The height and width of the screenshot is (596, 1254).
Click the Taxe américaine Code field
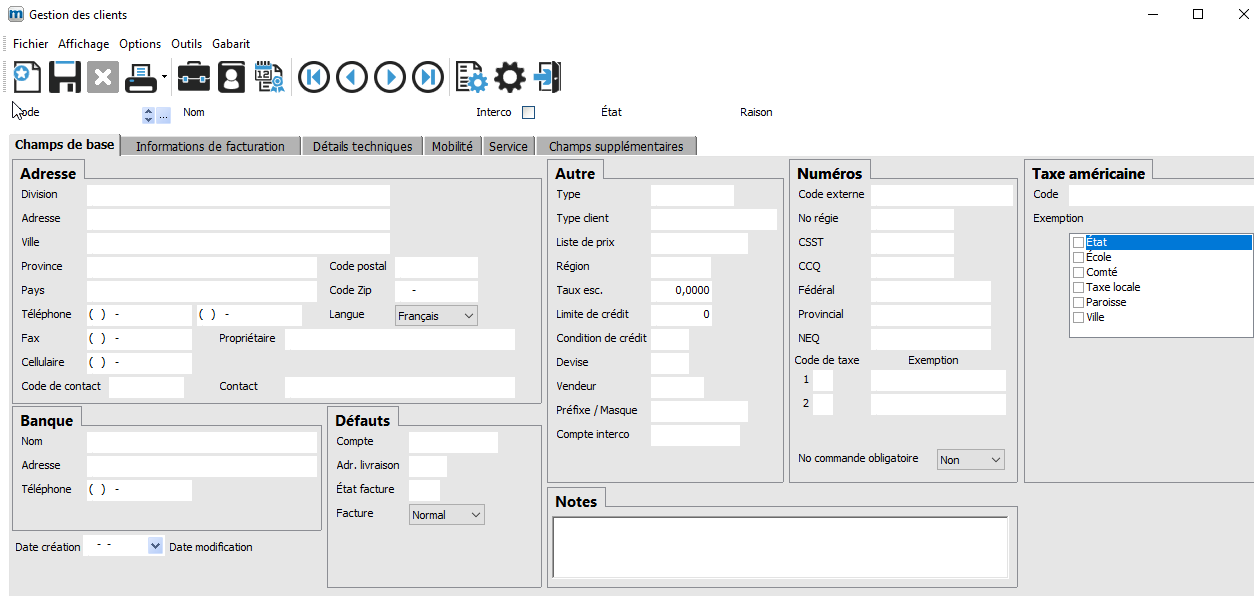pyautogui.click(x=1161, y=195)
